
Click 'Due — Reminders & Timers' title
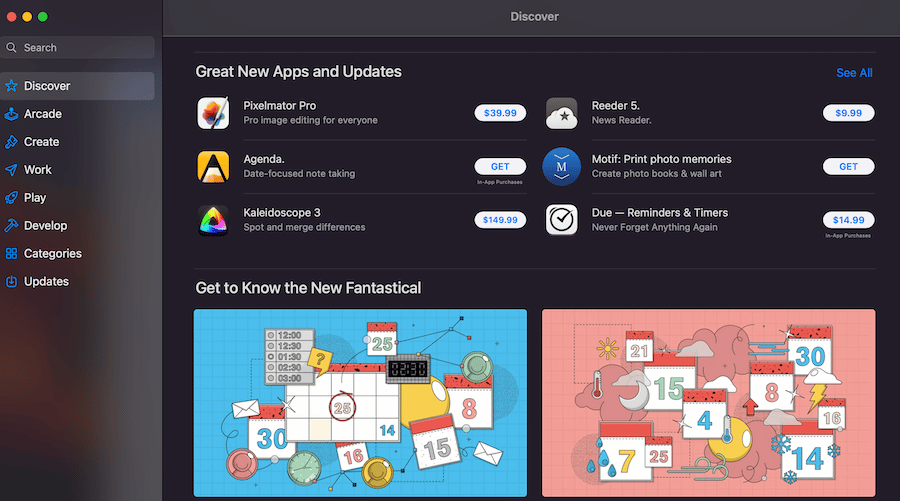tap(660, 212)
